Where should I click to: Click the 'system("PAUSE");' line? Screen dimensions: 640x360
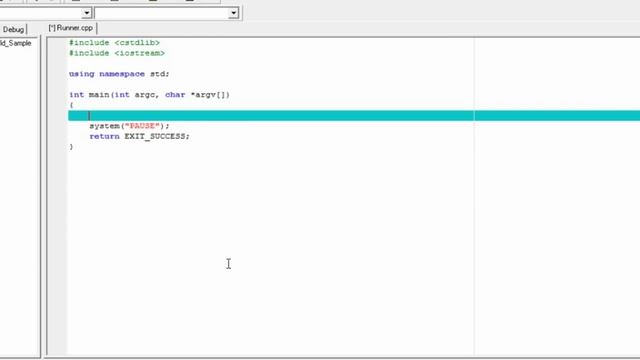[x=129, y=126]
